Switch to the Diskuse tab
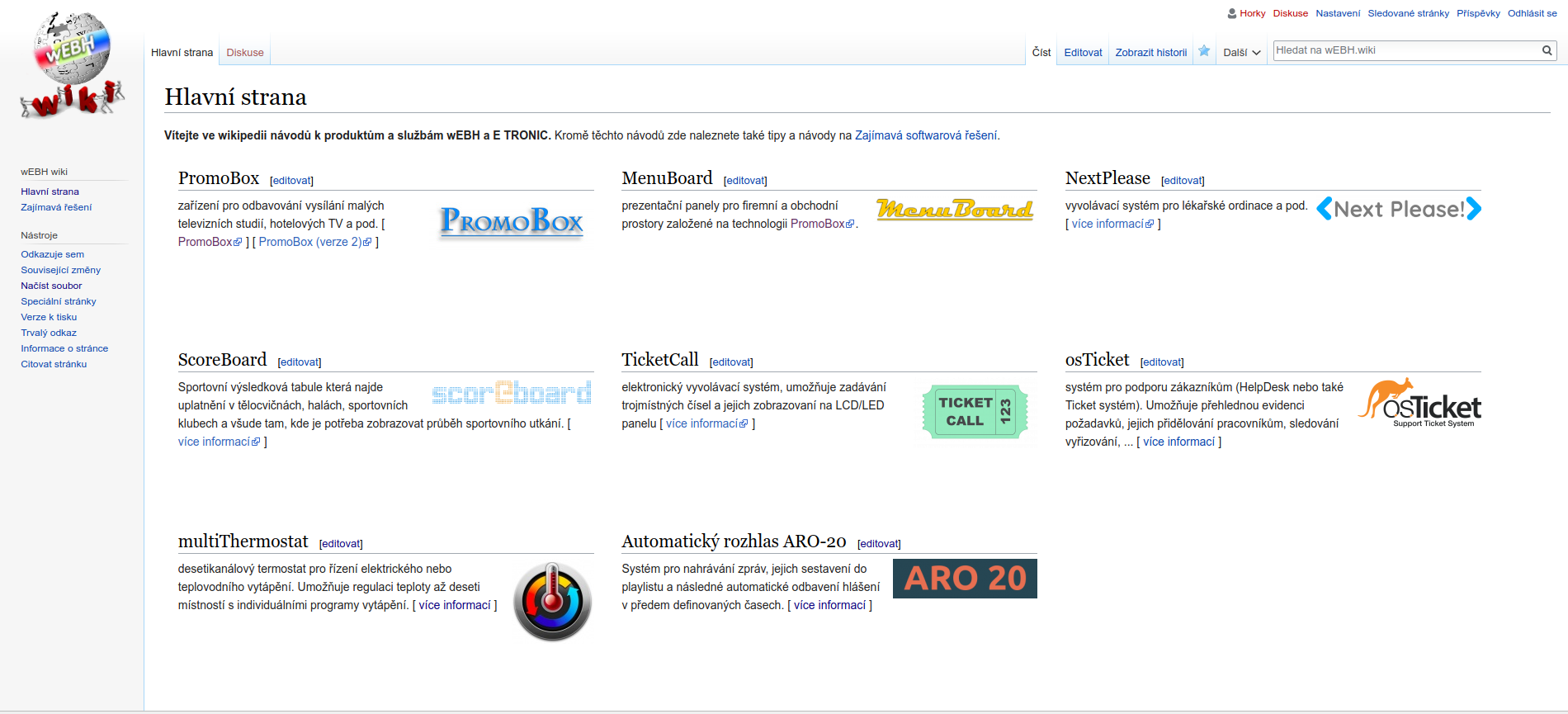The image size is (1568, 714). click(245, 53)
